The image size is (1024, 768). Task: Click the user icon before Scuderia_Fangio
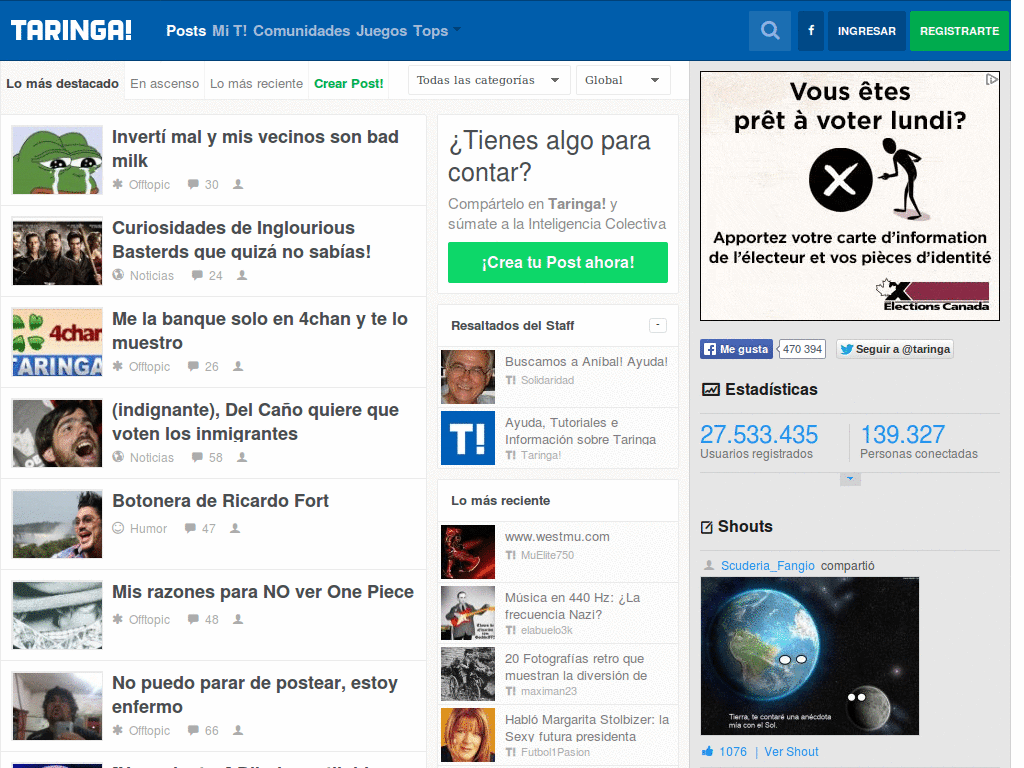click(709, 566)
